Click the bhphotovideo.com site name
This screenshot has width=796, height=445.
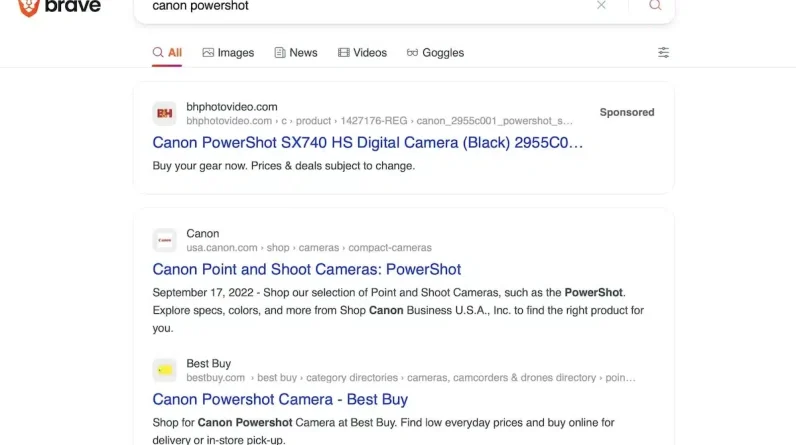tap(231, 107)
